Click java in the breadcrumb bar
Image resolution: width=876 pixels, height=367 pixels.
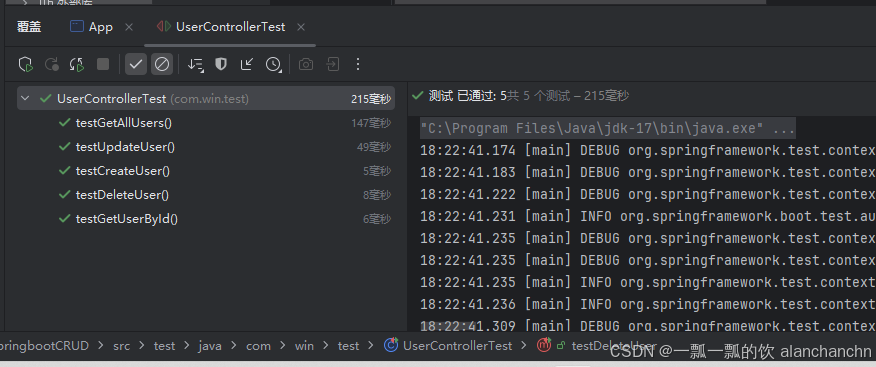[x=210, y=346]
